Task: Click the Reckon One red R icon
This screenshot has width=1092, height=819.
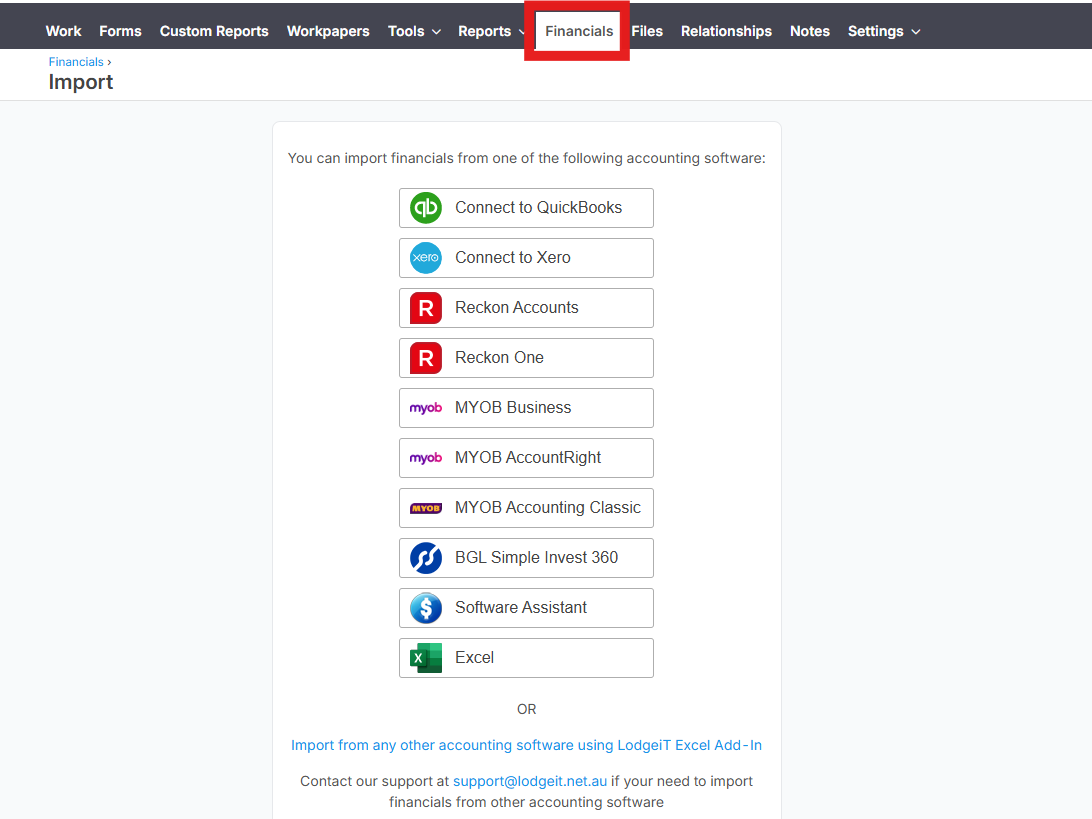Action: pyautogui.click(x=426, y=358)
